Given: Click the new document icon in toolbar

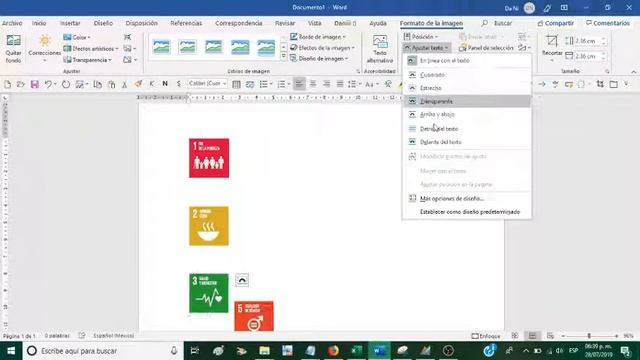Looking at the screenshot, I should pos(7,84).
